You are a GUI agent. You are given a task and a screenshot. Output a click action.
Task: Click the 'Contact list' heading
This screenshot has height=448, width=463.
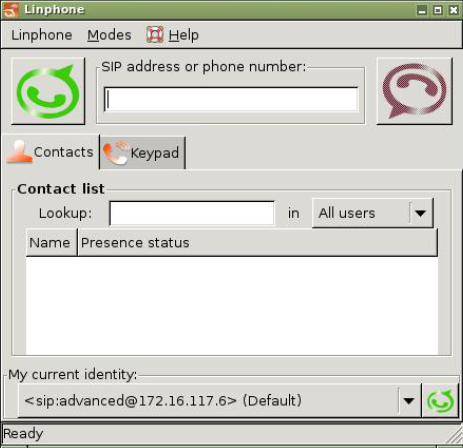(61, 189)
